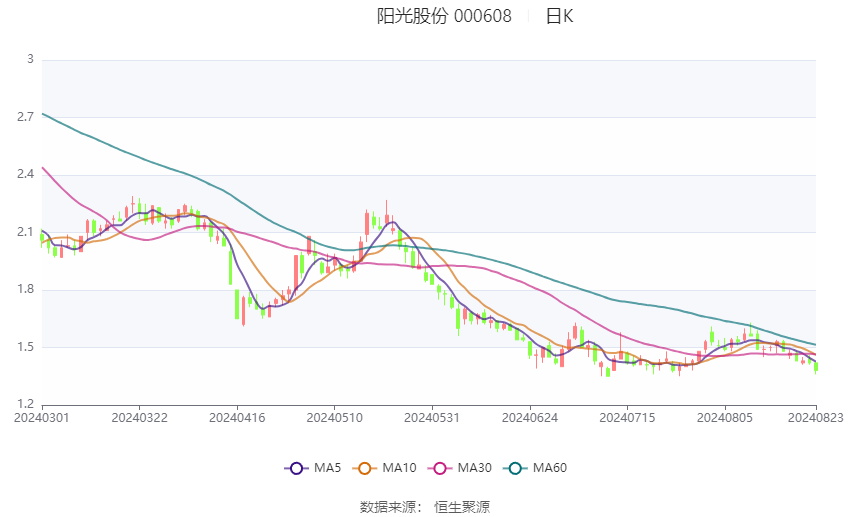Click x-axis date label 20240416

(237, 418)
